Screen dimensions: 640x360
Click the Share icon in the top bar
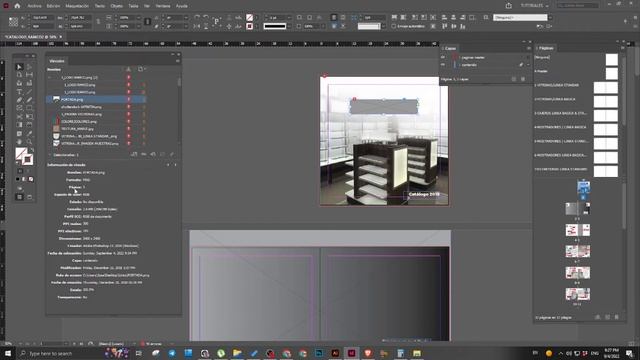point(509,6)
